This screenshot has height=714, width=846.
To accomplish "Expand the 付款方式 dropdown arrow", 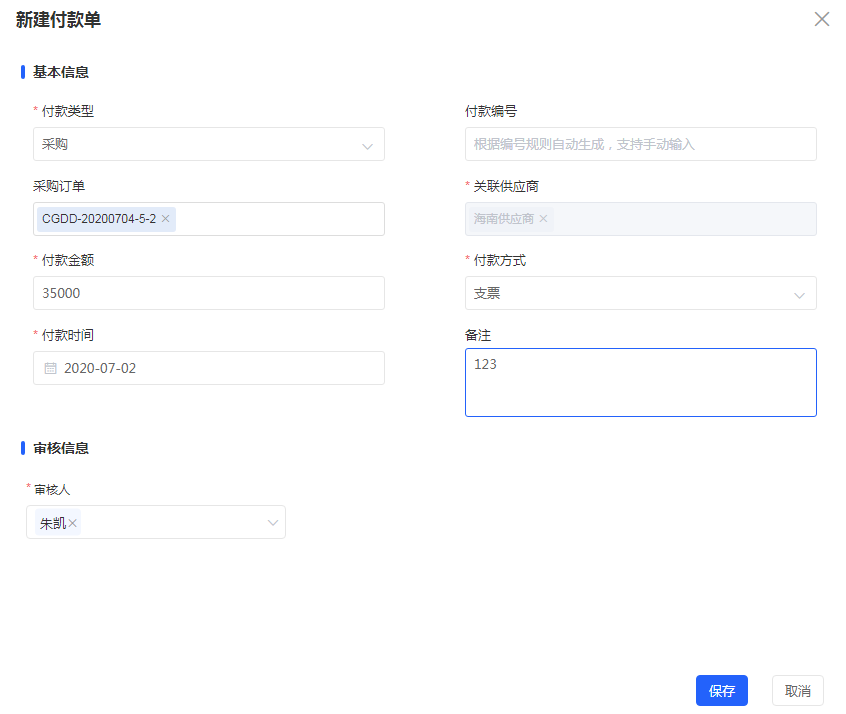I will click(x=799, y=295).
